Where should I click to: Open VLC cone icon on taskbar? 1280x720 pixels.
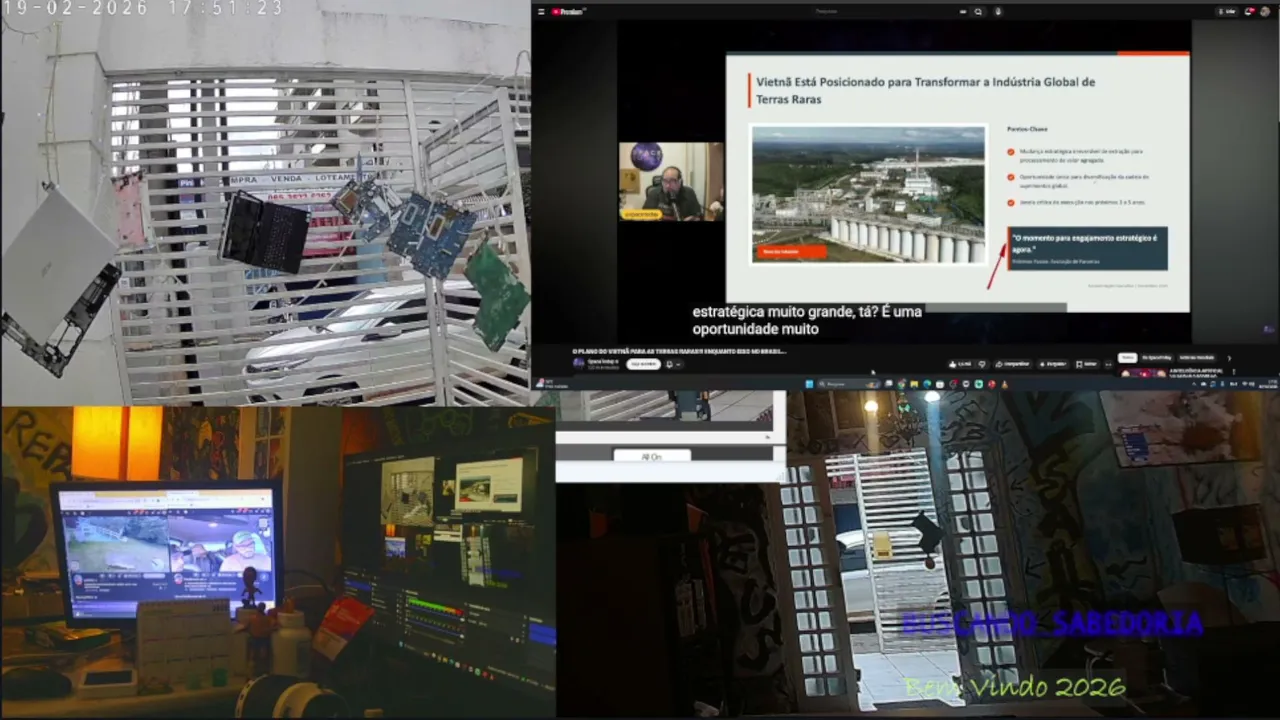1004,384
